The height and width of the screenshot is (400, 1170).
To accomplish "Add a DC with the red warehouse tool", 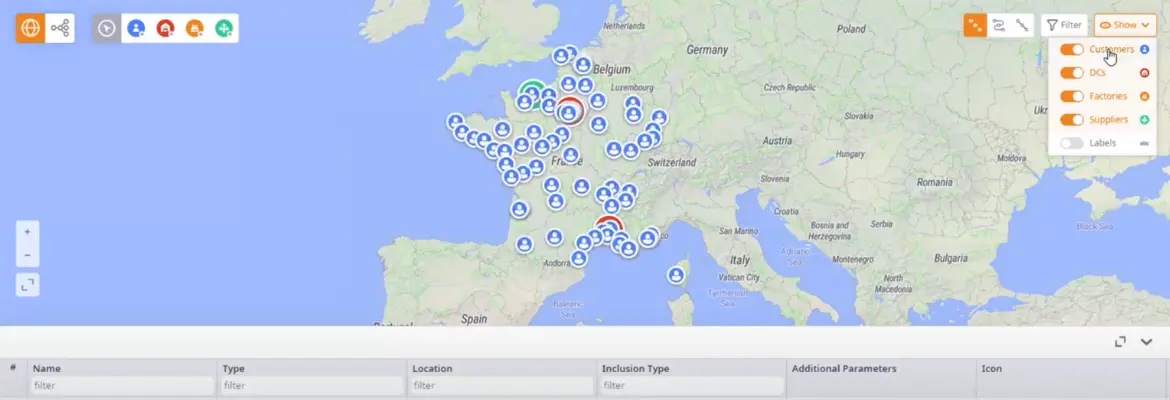I will pyautogui.click(x=165, y=28).
